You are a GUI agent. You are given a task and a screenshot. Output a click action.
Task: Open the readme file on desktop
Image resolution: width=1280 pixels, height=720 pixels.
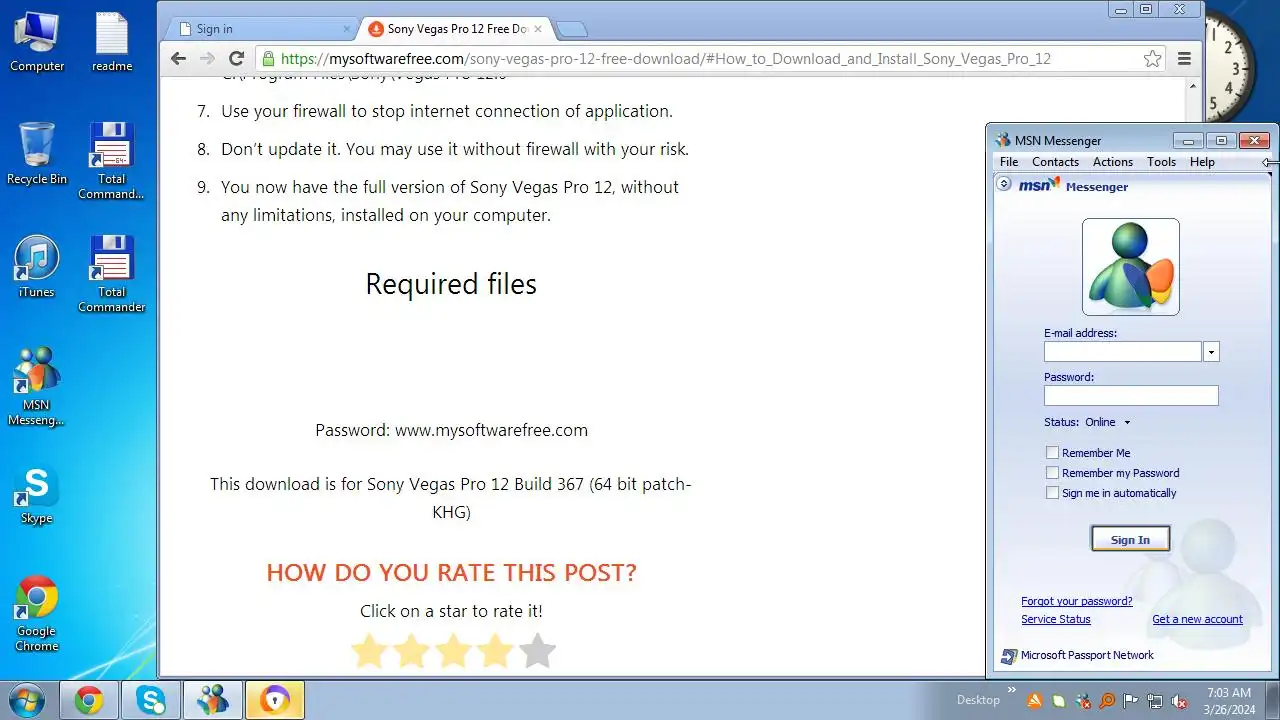pos(112,42)
